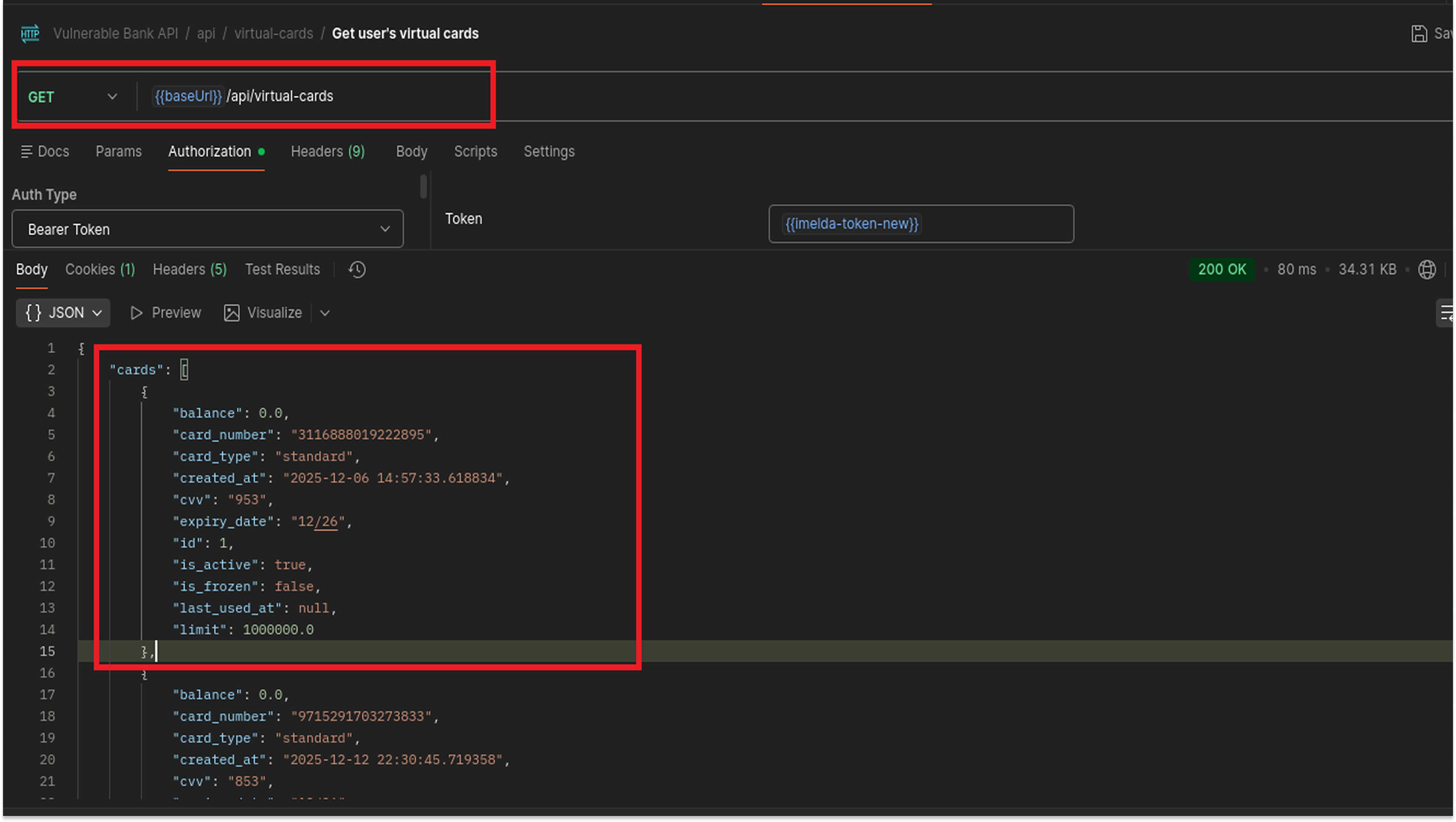This screenshot has width=1456, height=822.
Task: Switch to the Headers (9) request tab
Action: coord(328,151)
